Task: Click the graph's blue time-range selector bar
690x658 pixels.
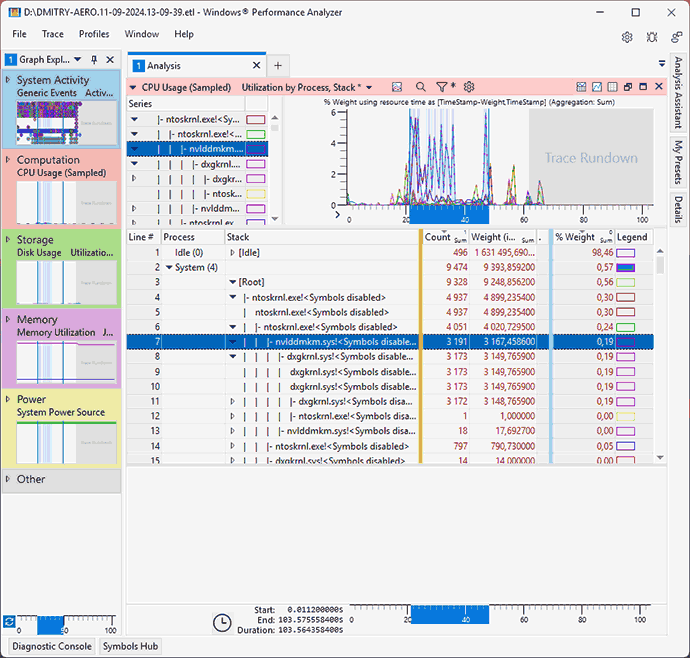Action: [x=449, y=215]
